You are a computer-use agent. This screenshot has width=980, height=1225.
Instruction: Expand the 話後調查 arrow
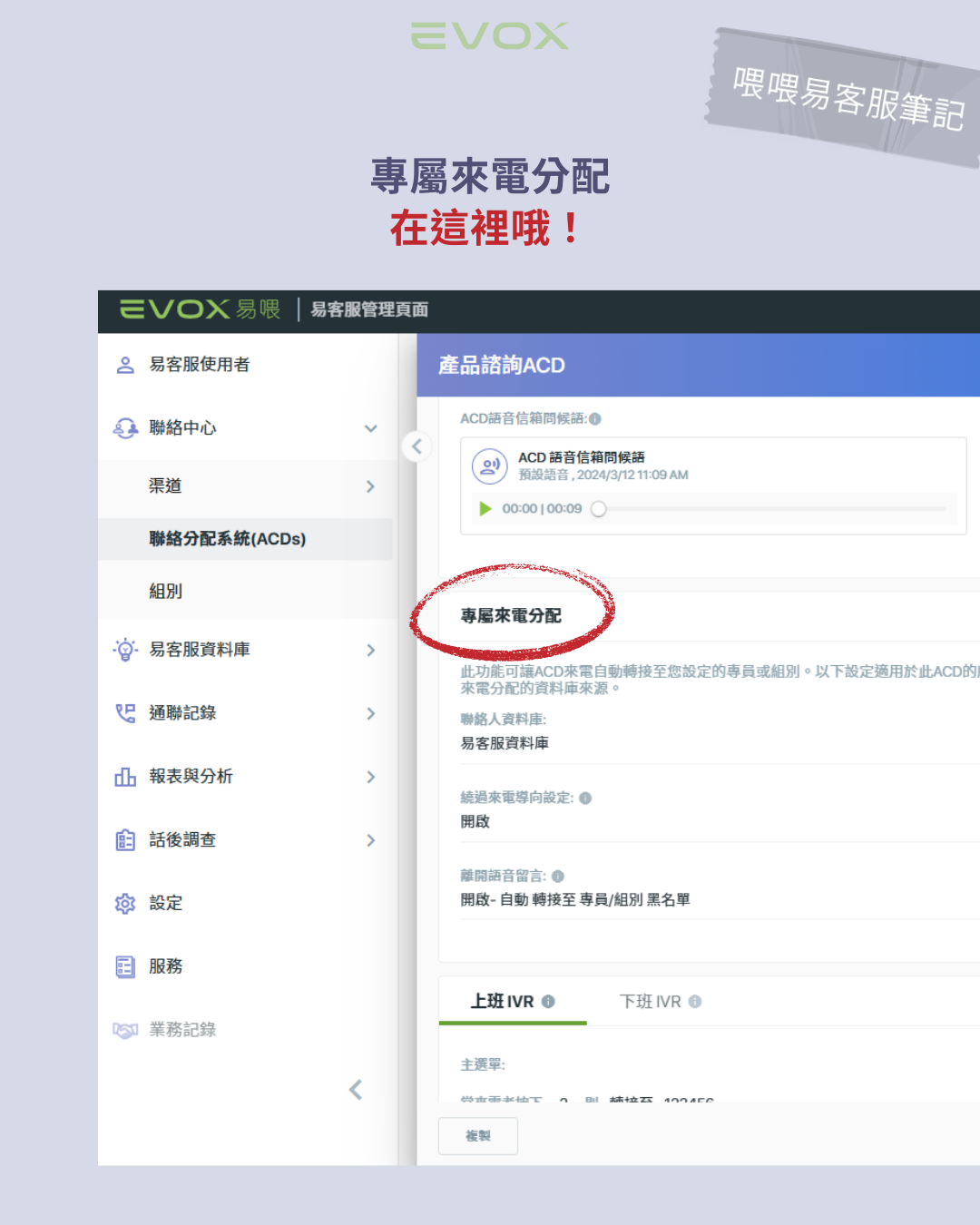click(370, 840)
